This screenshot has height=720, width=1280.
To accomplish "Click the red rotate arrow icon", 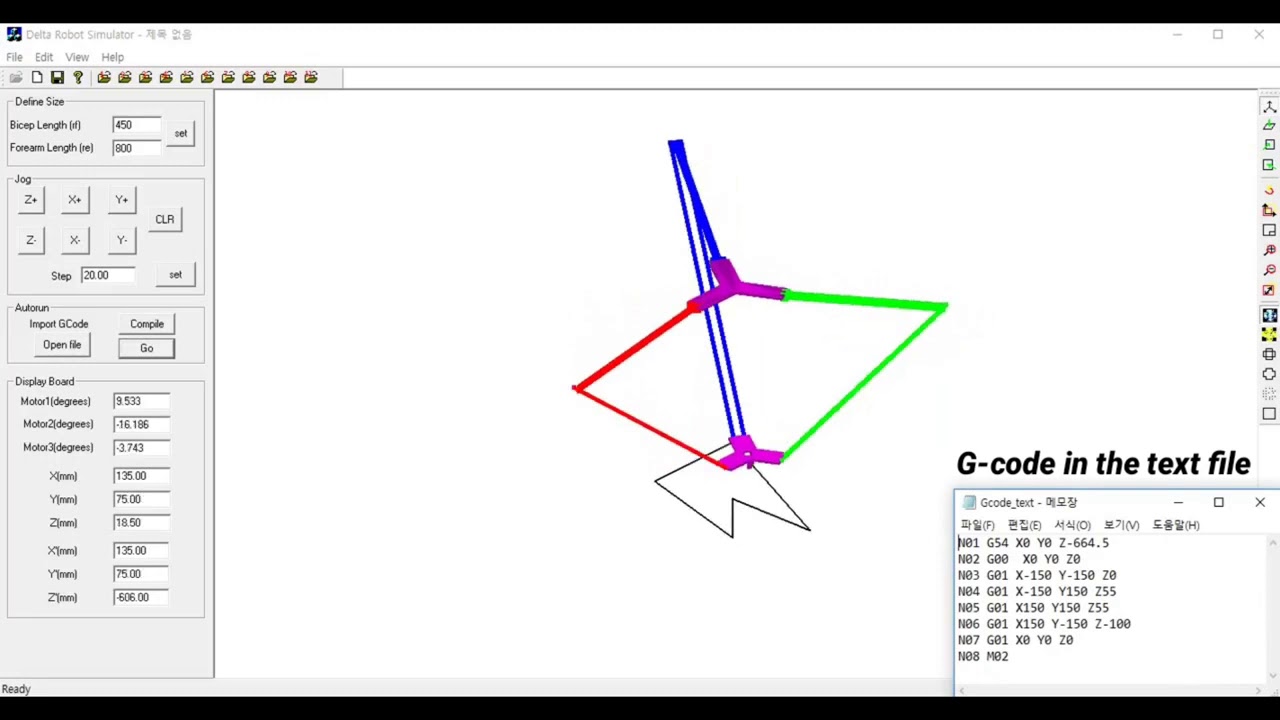I will (x=1269, y=190).
